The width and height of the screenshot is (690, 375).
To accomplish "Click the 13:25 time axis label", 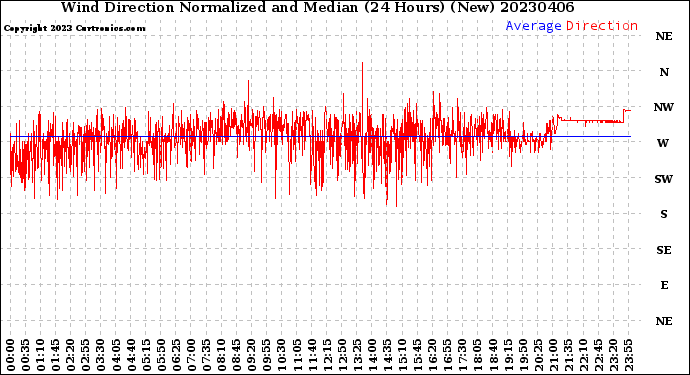I will (357, 355).
